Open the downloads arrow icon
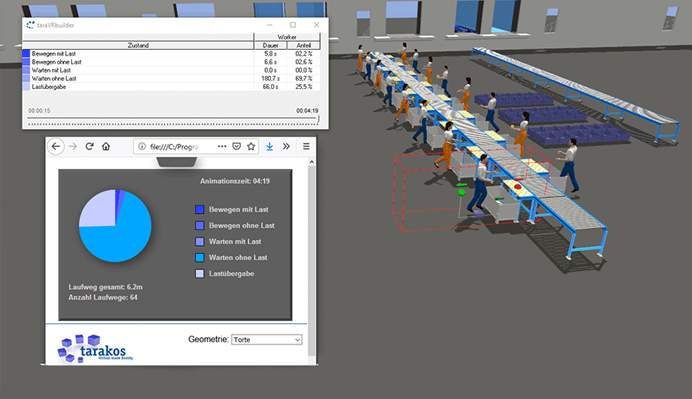692x399 pixels. point(270,146)
